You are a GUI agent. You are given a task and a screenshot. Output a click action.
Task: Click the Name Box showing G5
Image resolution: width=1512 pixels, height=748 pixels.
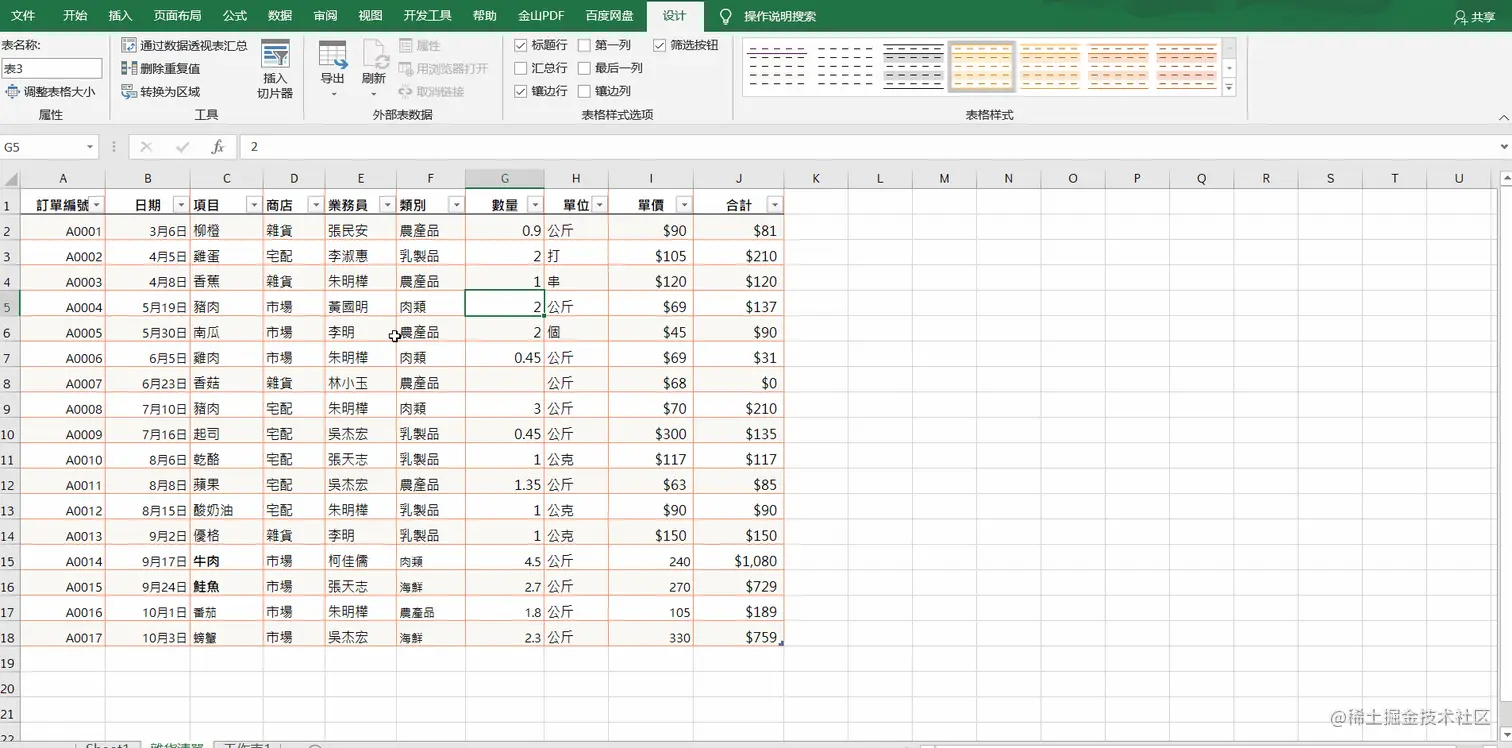pyautogui.click(x=42, y=147)
